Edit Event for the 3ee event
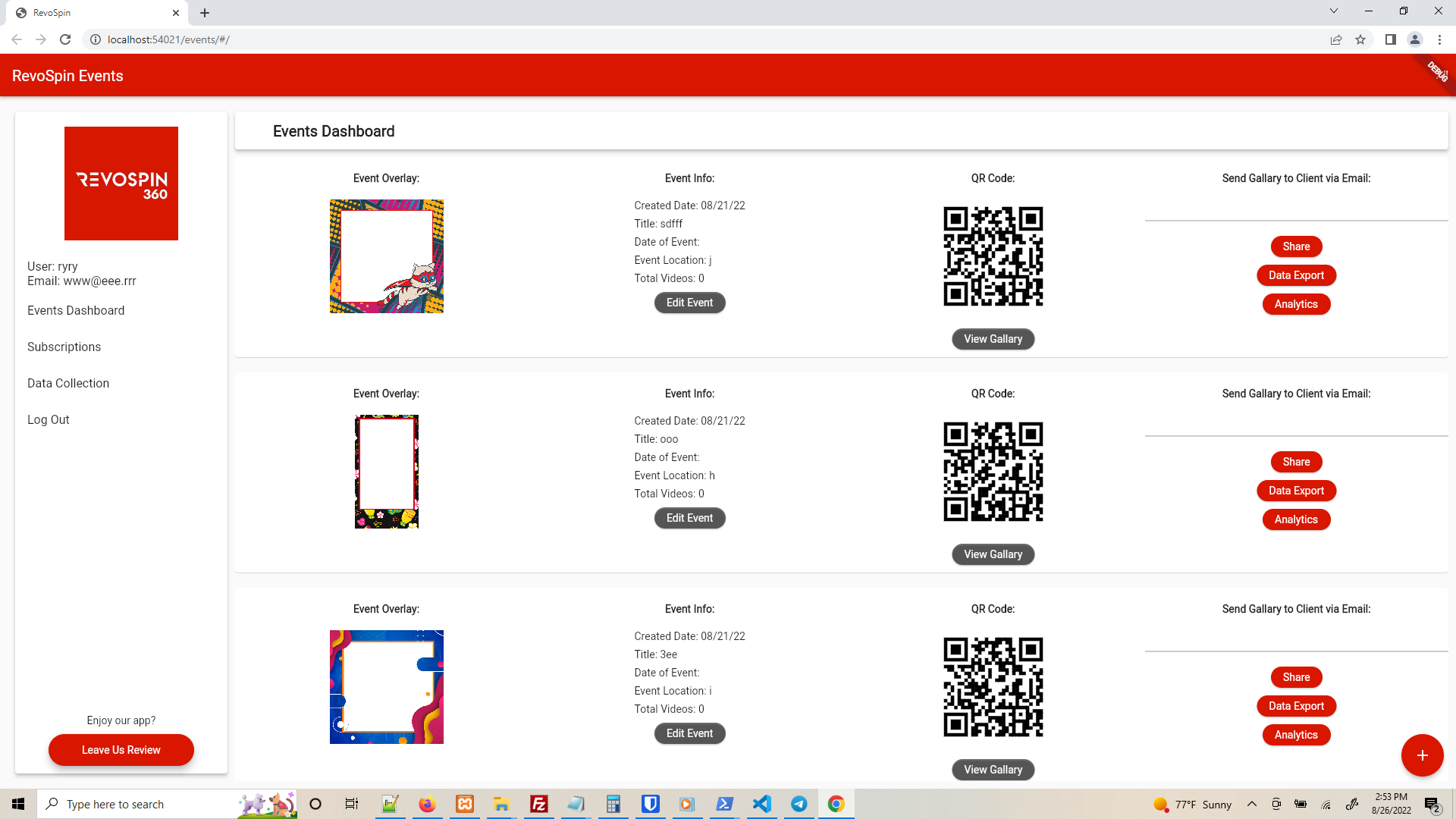This screenshot has width=1456, height=819. click(x=689, y=733)
